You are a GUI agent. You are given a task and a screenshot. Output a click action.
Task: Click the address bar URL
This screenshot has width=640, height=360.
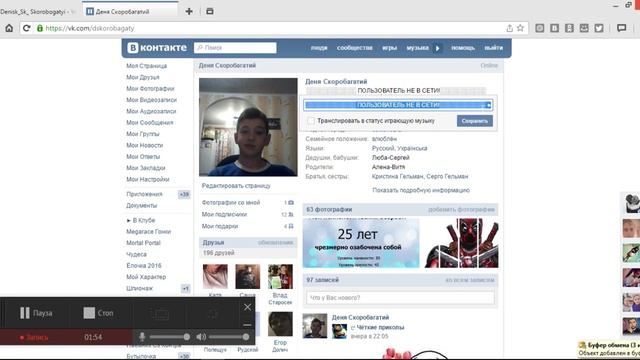point(90,28)
